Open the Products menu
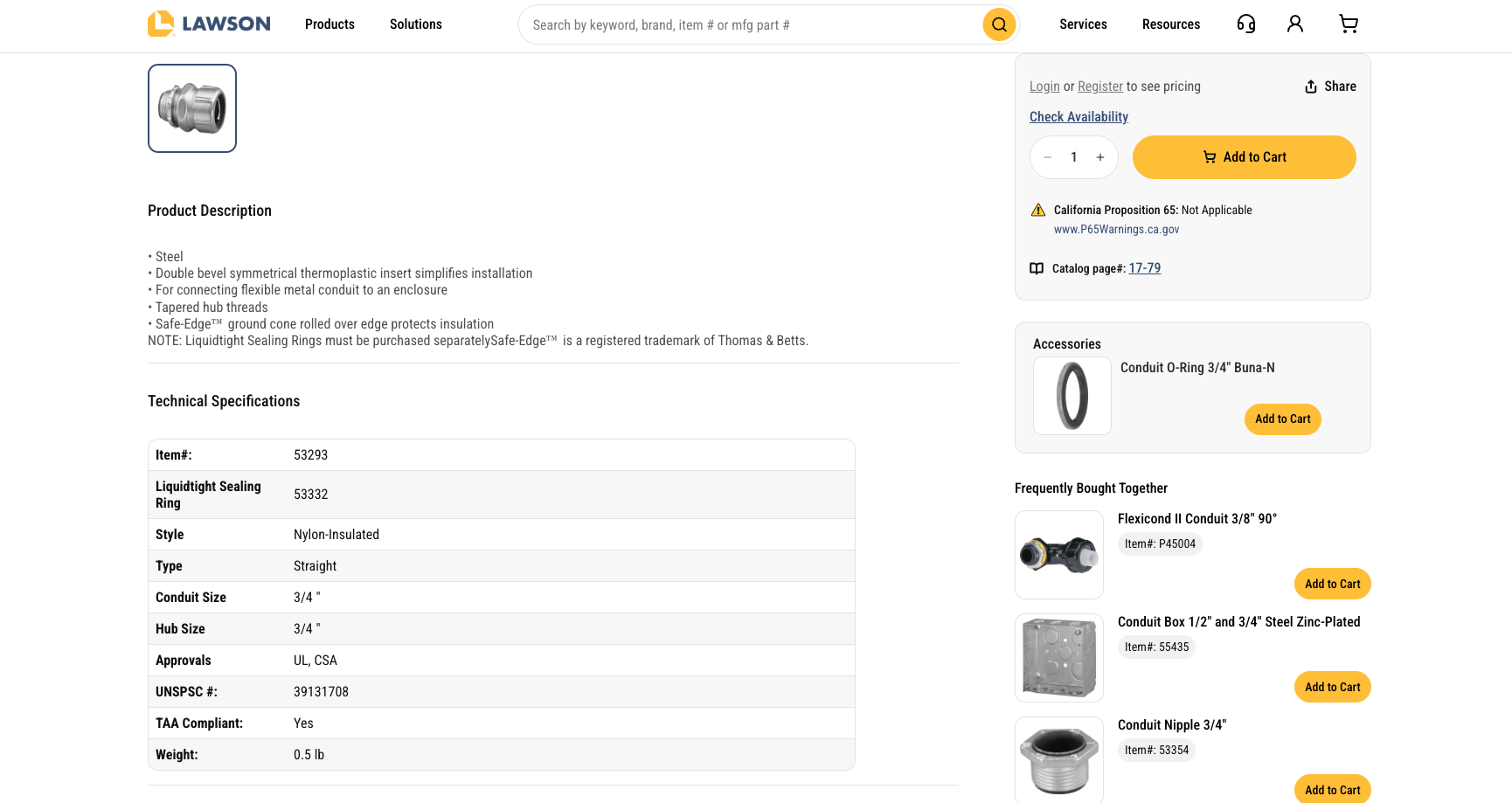Image resolution: width=1512 pixels, height=803 pixels. coord(329,24)
